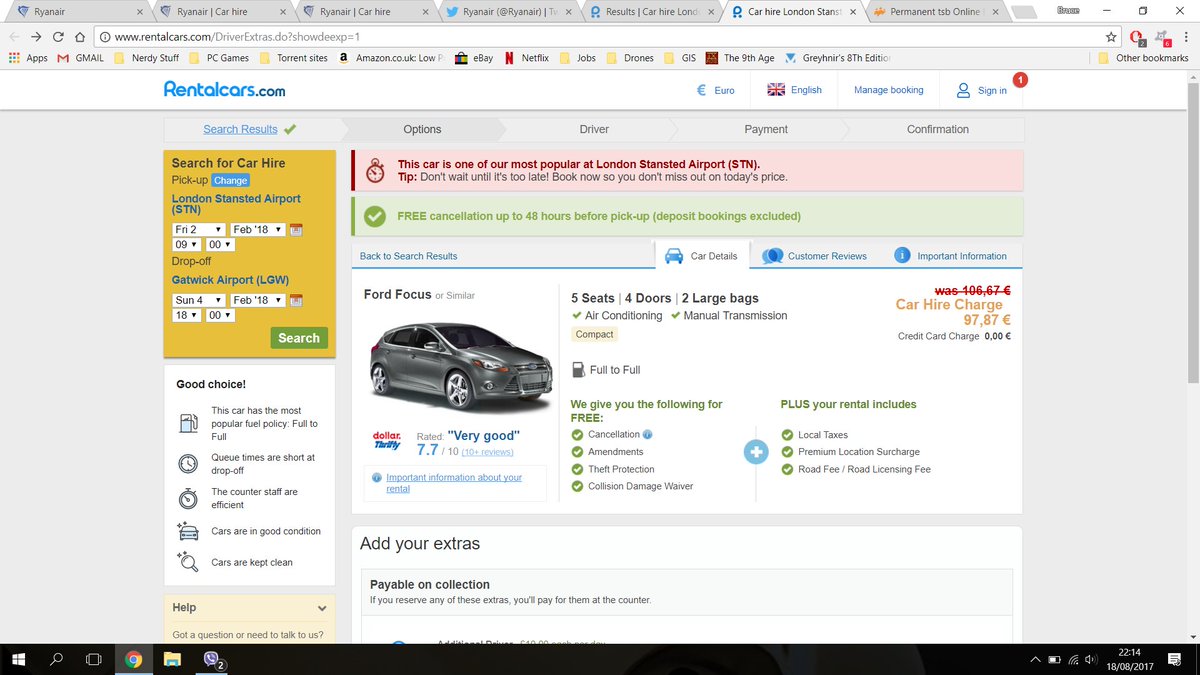The height and width of the screenshot is (675, 1200).
Task: Click the Cancellation info icon
Action: tap(648, 434)
